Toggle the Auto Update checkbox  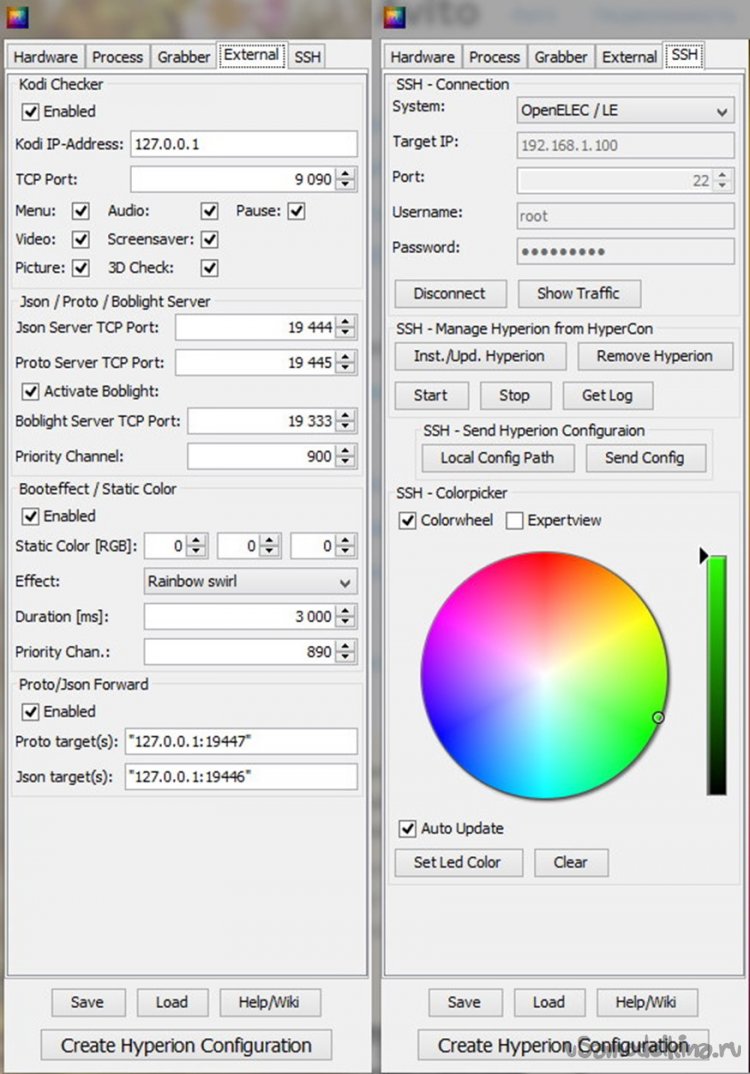[x=408, y=829]
